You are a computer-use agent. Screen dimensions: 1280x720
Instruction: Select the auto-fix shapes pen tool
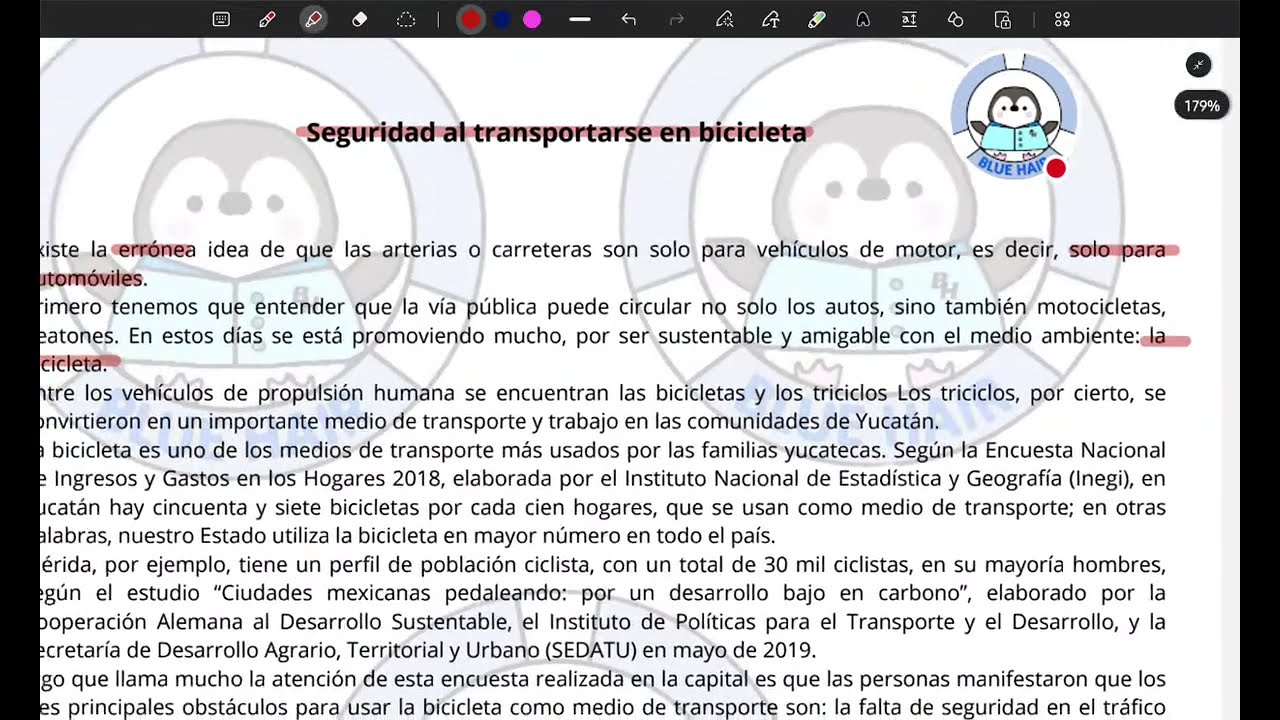[x=725, y=19]
